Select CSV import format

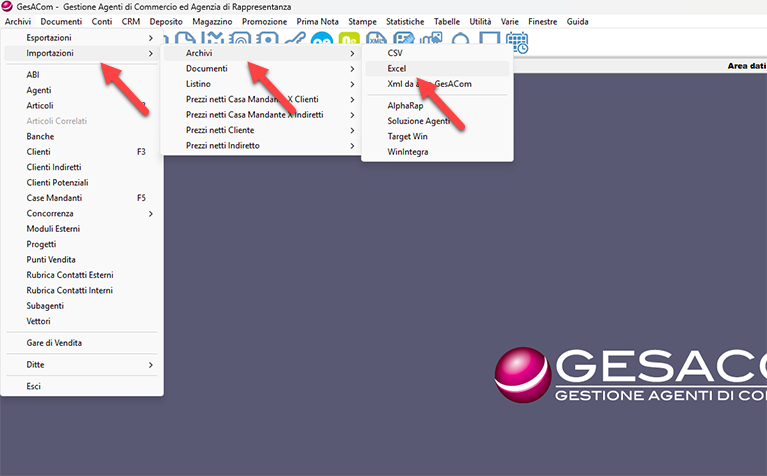[395, 53]
